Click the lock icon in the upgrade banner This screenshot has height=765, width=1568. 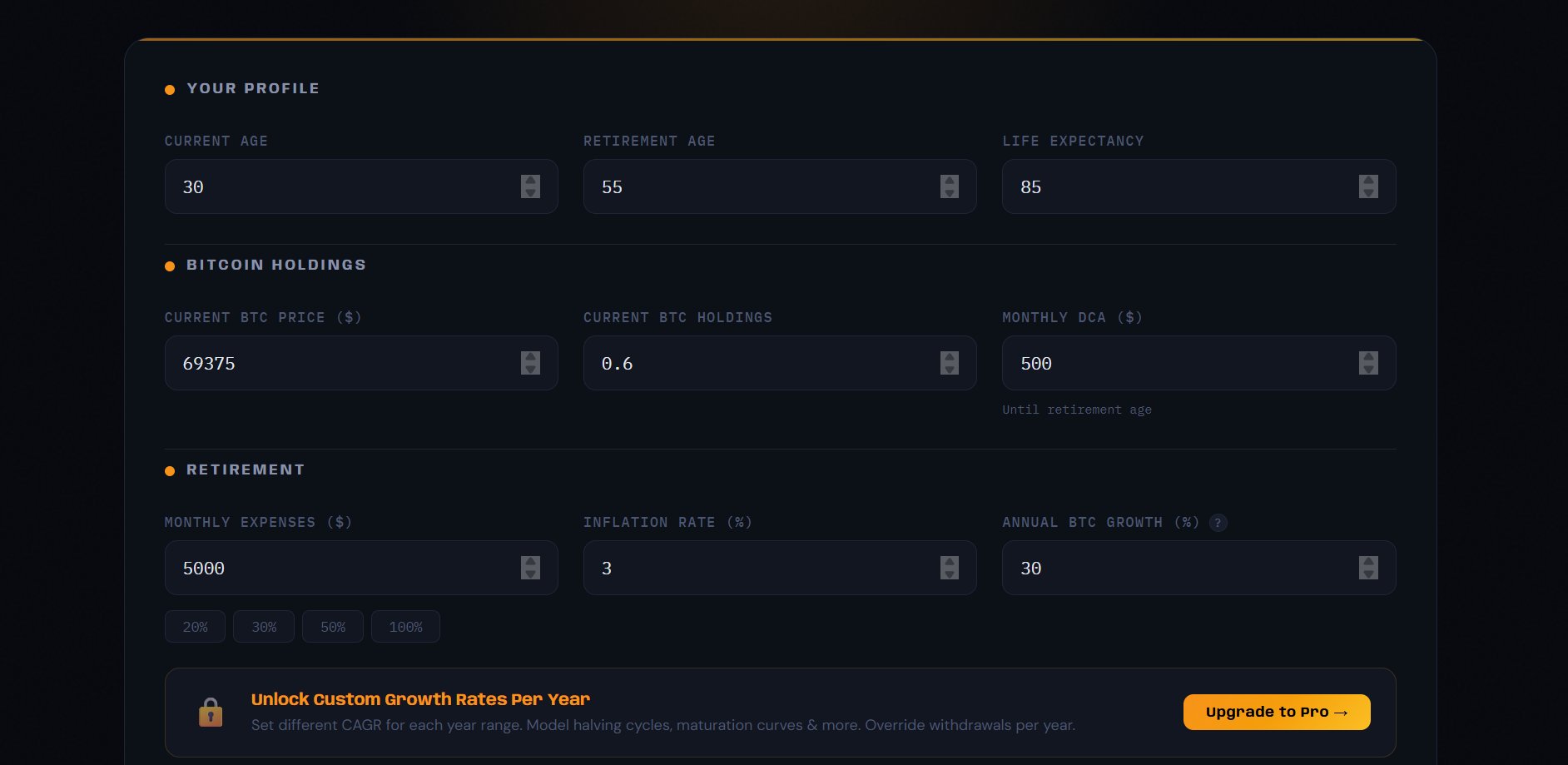pyautogui.click(x=211, y=712)
